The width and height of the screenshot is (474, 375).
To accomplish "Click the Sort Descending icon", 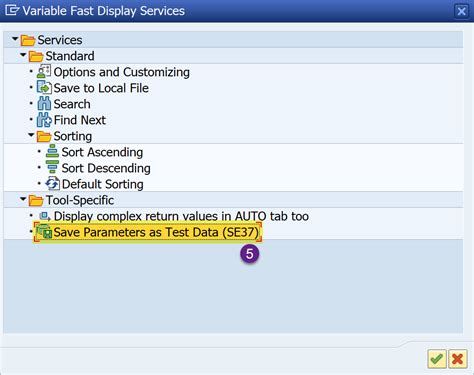I will [x=52, y=168].
